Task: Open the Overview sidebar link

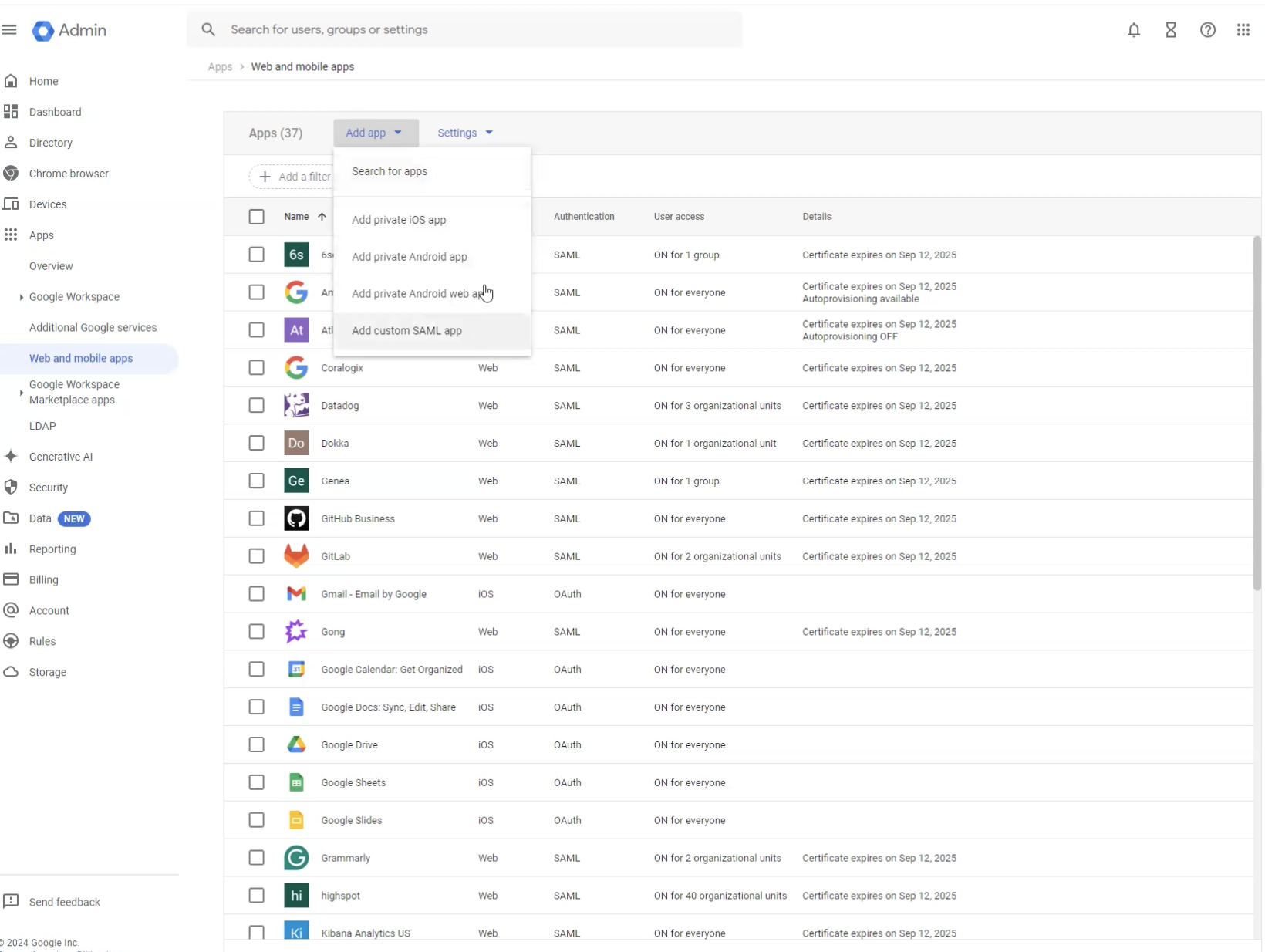Action: tap(51, 266)
